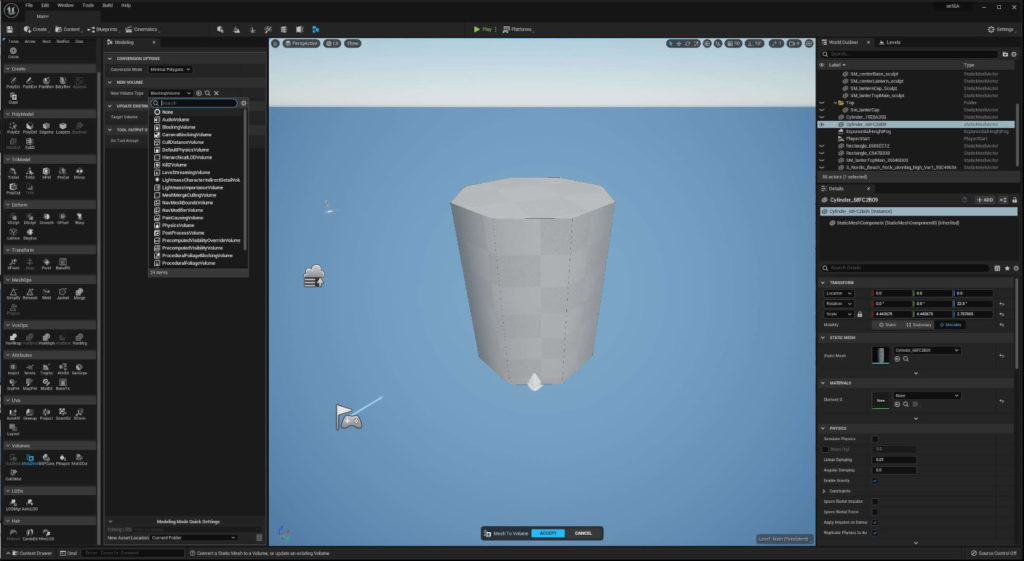1024x561 pixels.
Task: Open the AutoUV tool
Action: pos(13,414)
